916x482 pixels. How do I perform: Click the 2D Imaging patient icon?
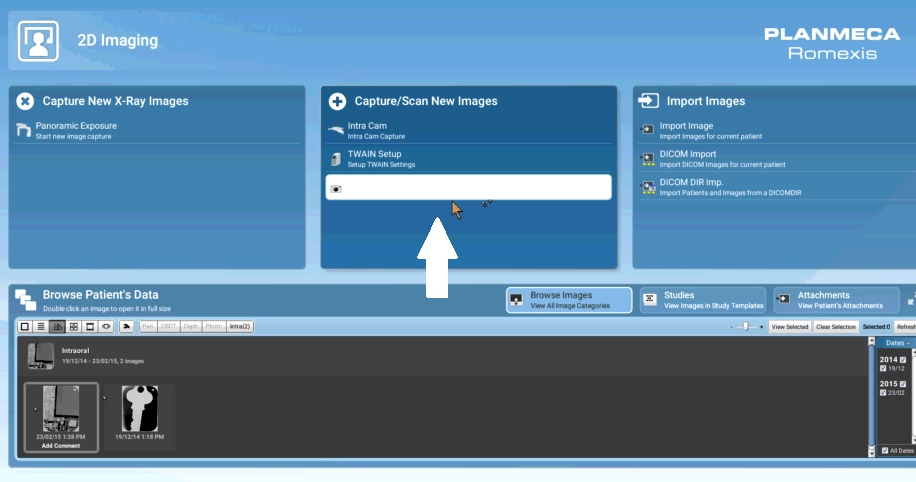click(38, 41)
